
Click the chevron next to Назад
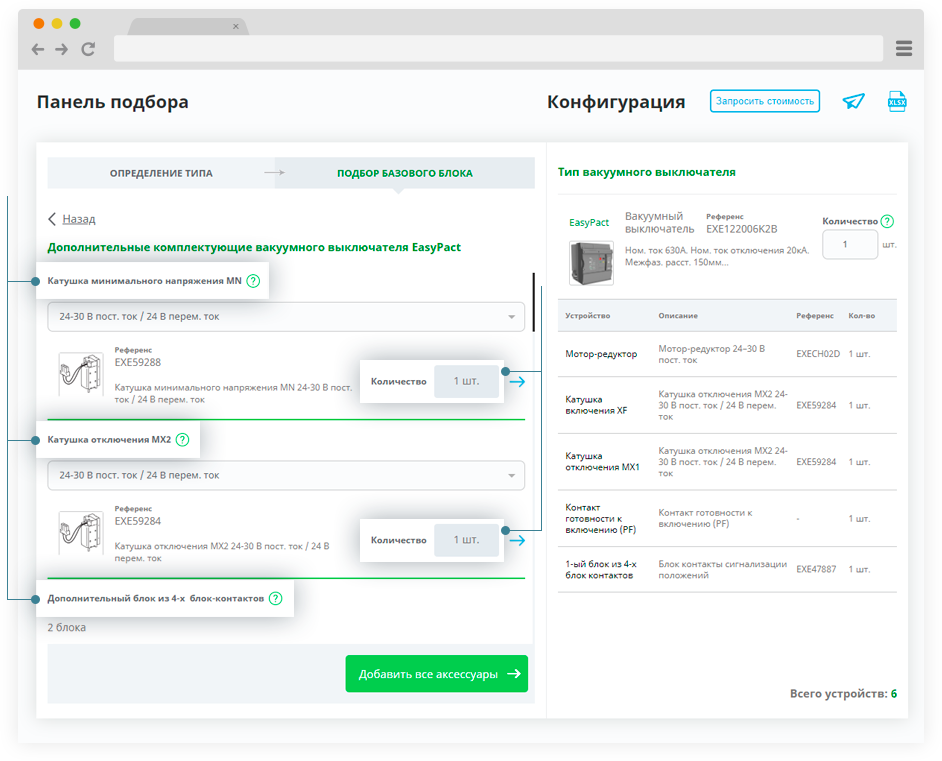tap(52, 219)
